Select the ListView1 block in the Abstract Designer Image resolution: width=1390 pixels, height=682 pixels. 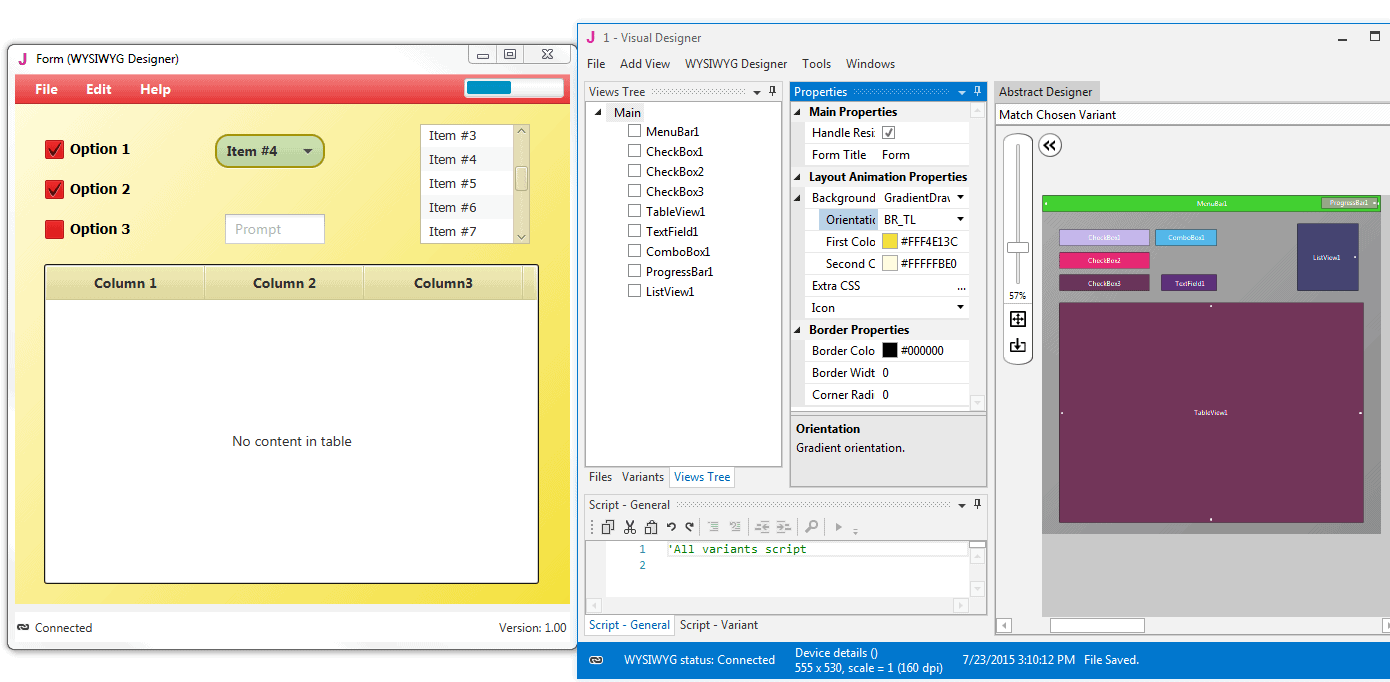coord(1328,257)
